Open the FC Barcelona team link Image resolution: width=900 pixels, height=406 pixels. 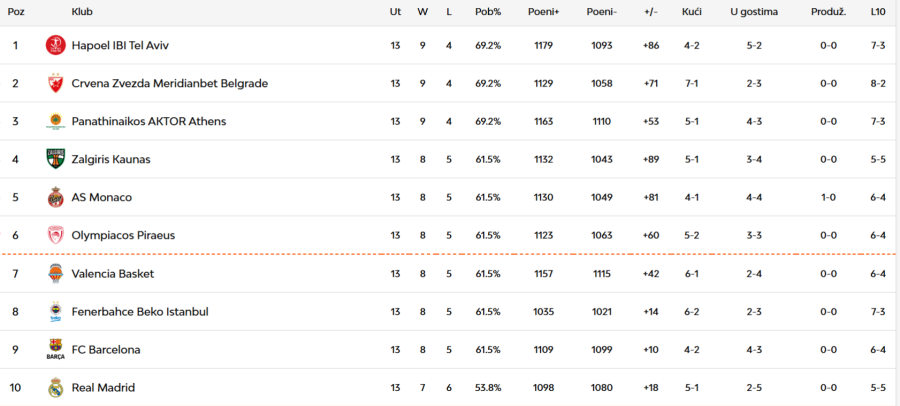[106, 349]
